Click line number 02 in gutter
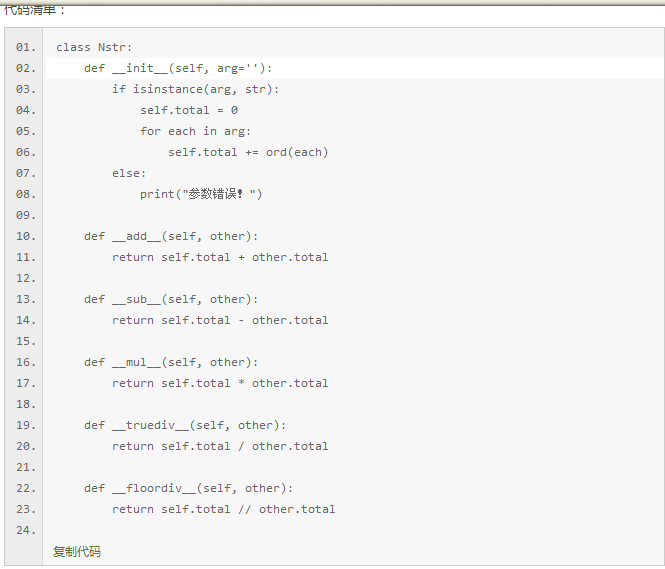 coord(26,68)
